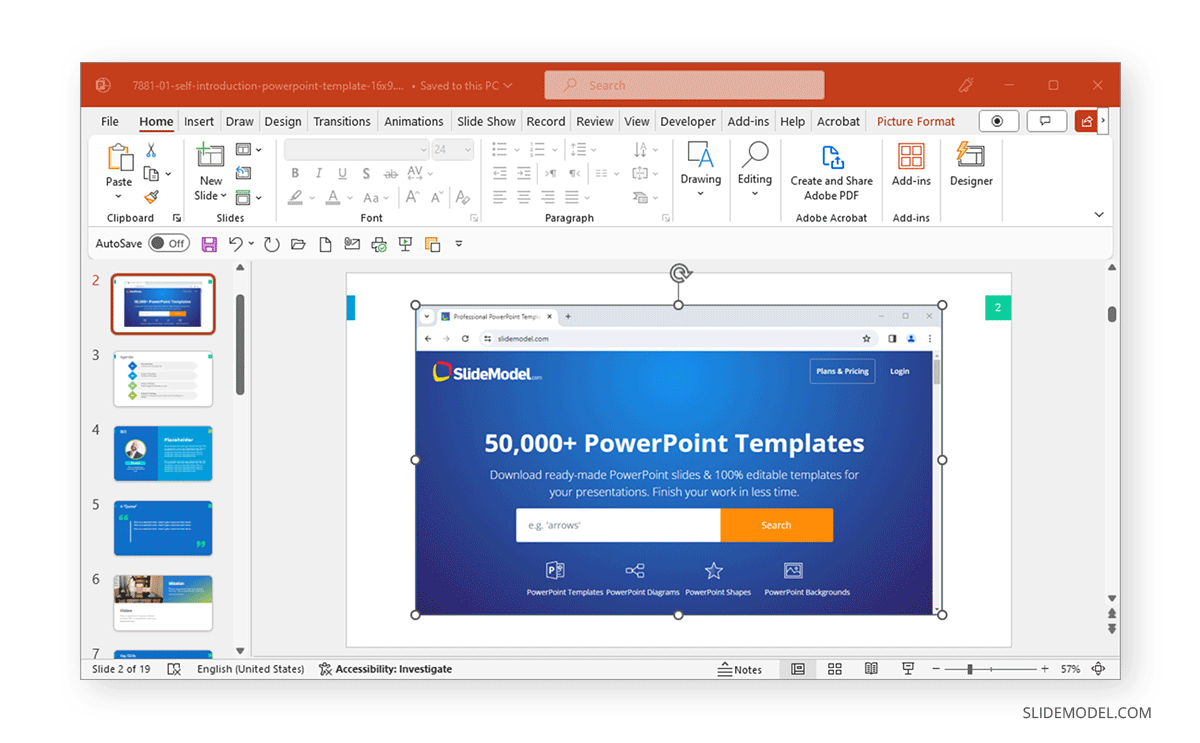Switch to Normal view in status bar
Image resolution: width=1200 pixels, height=743 pixels.
click(x=798, y=669)
